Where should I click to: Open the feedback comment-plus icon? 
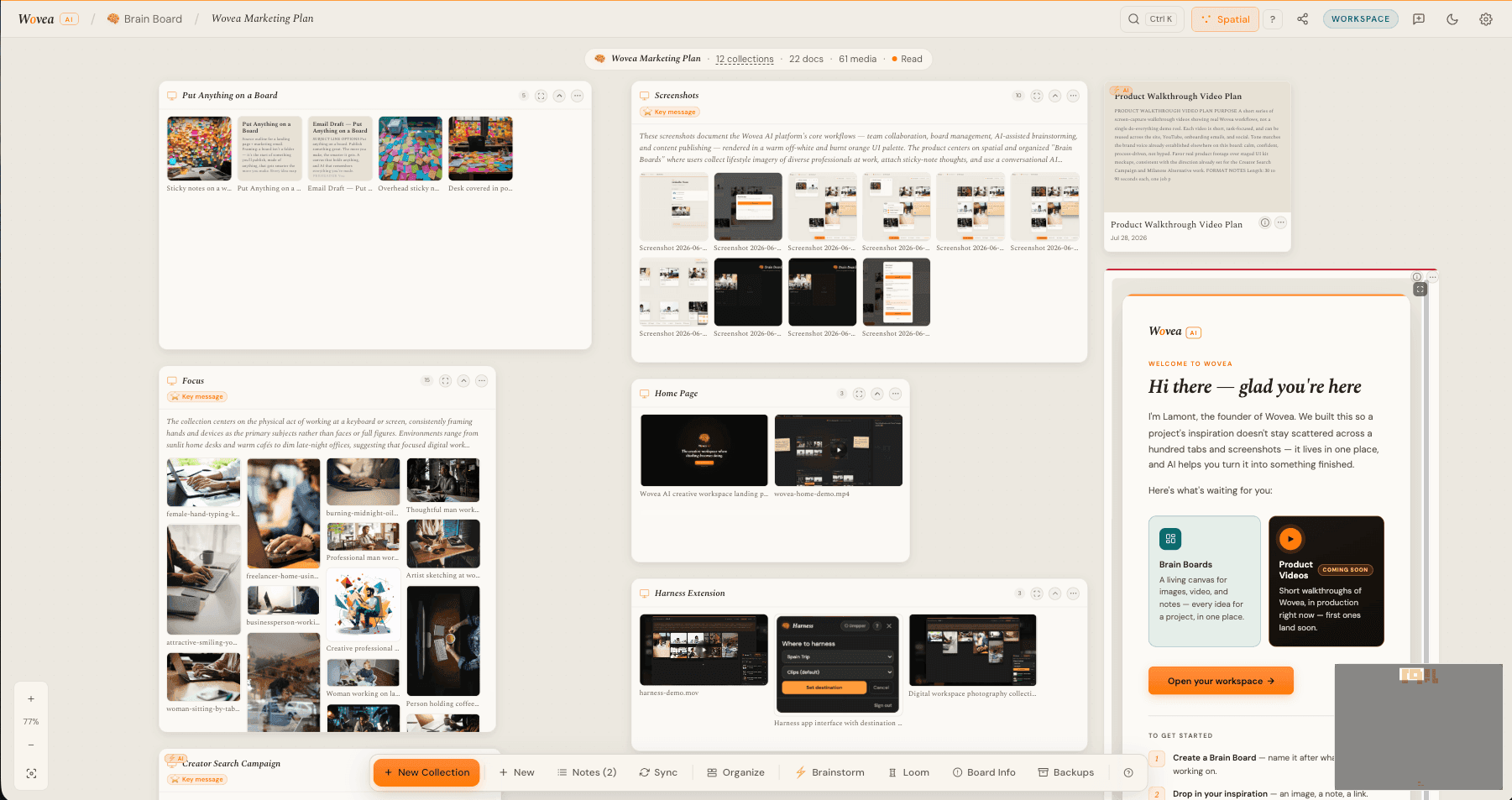[x=1419, y=19]
